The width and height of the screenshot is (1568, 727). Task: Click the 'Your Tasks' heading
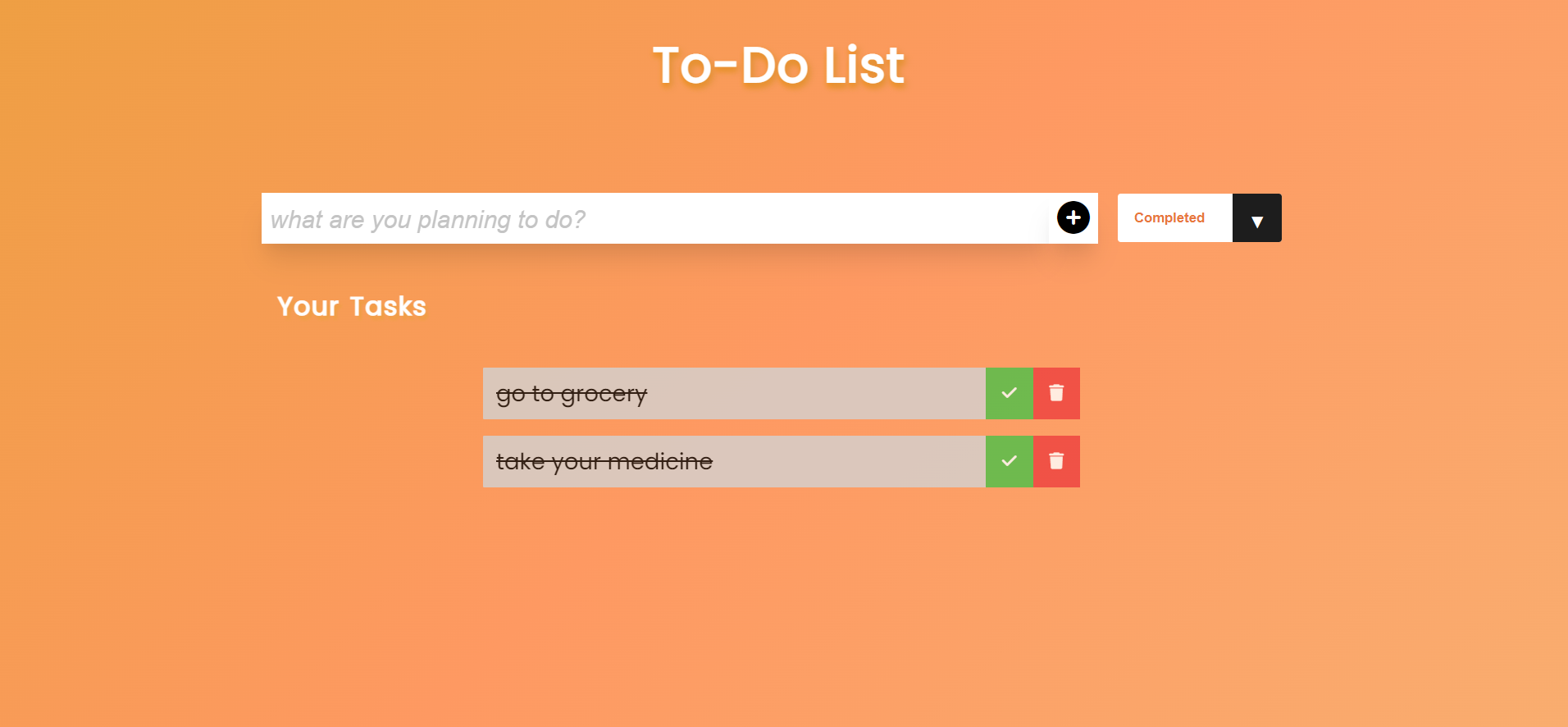351,306
